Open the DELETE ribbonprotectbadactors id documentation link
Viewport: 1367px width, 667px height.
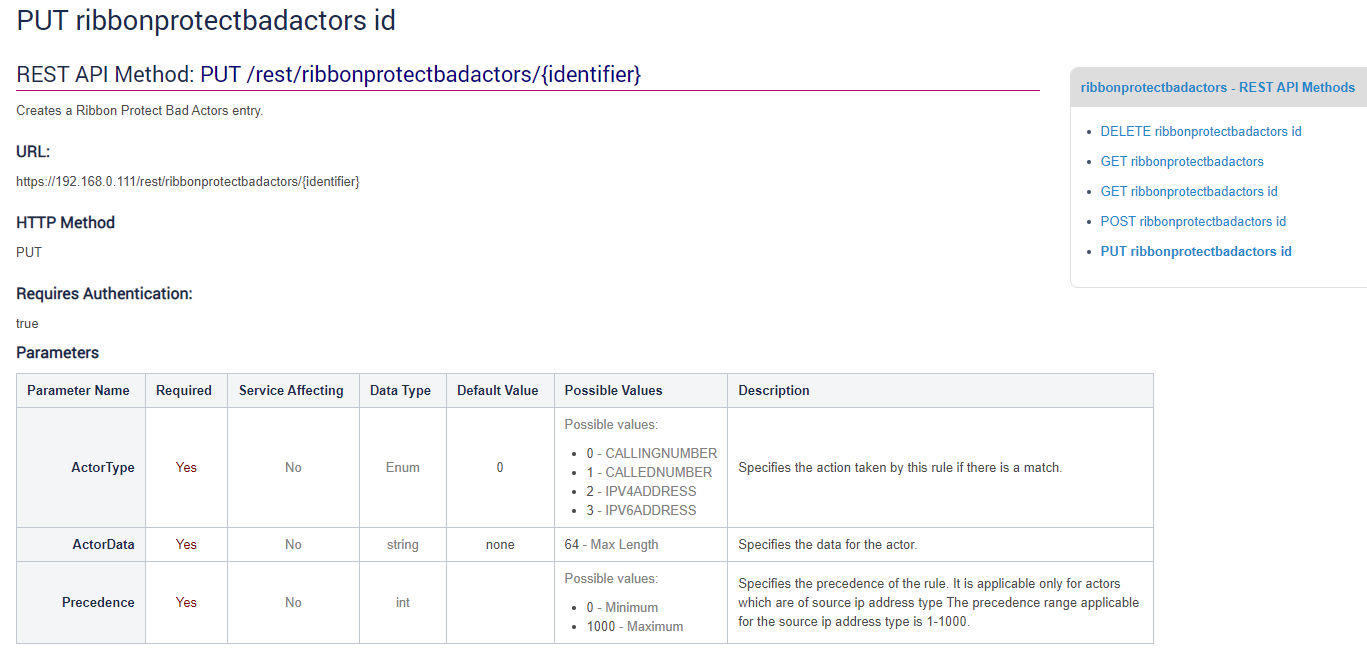point(1201,131)
